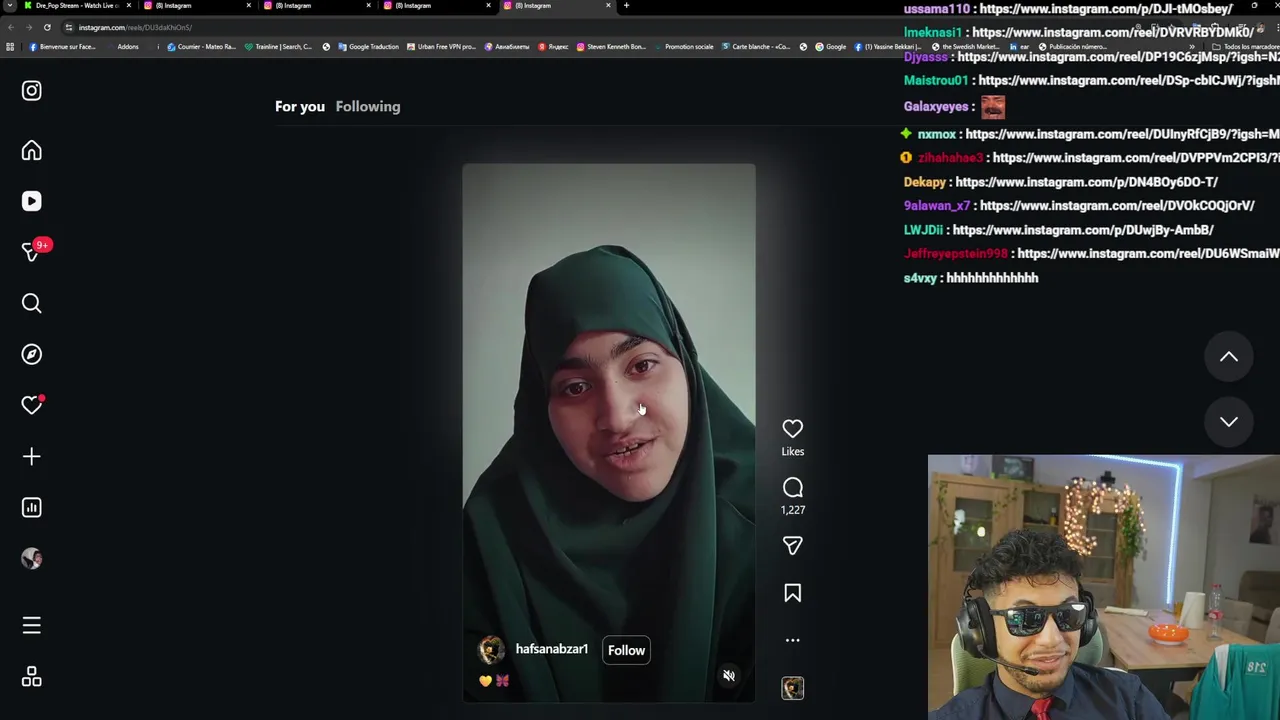1280x720 pixels.
Task: Open your profile avatar in the sidebar
Action: point(32,559)
